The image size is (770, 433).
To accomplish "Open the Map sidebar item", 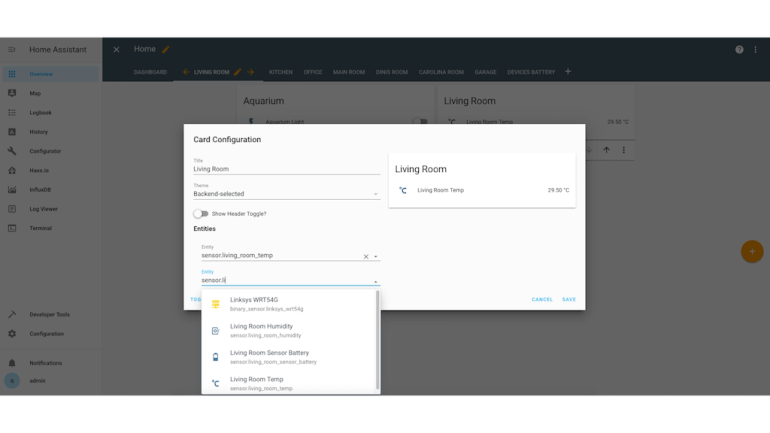I will 51,93.
